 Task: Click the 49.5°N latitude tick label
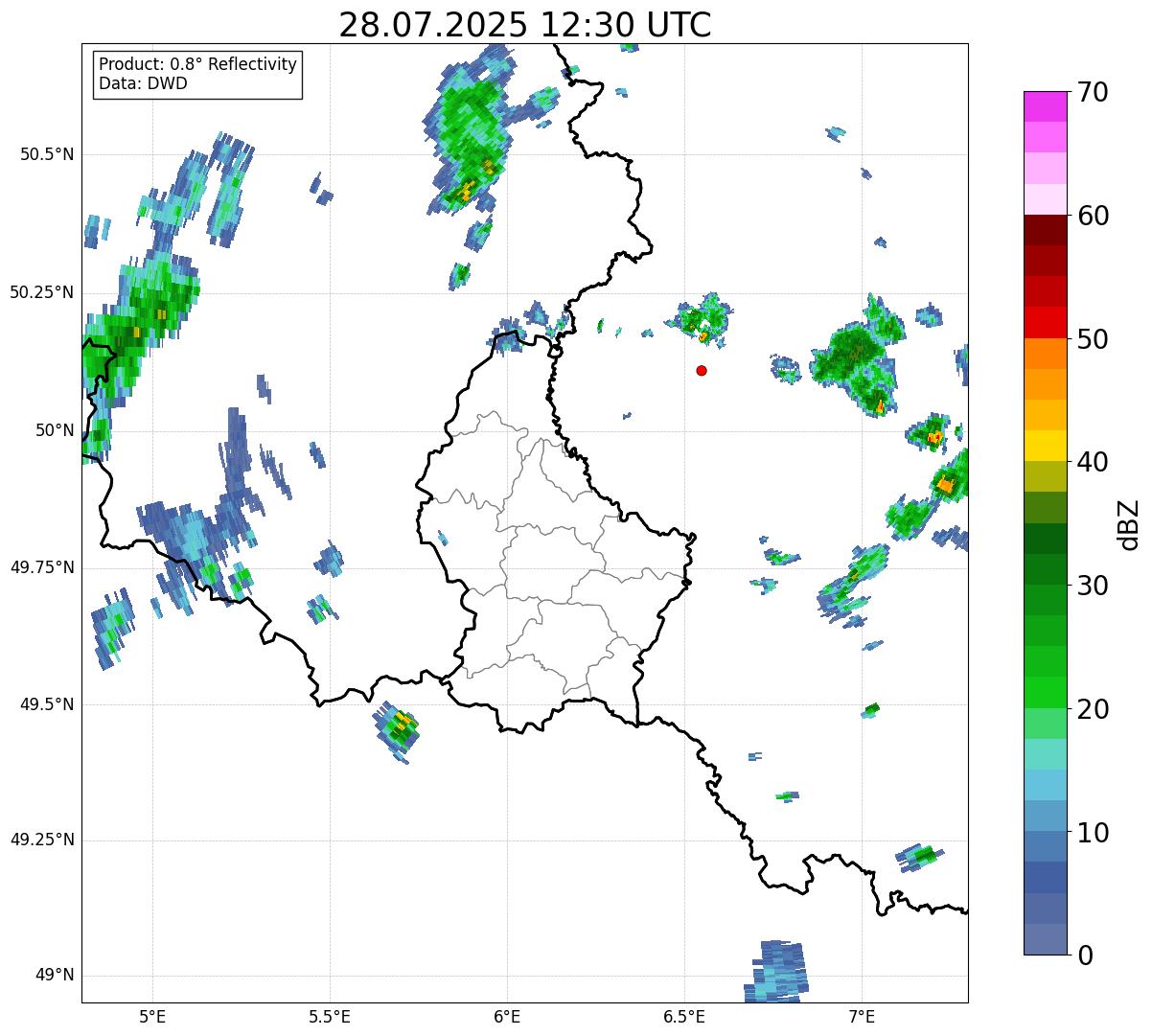pos(48,704)
